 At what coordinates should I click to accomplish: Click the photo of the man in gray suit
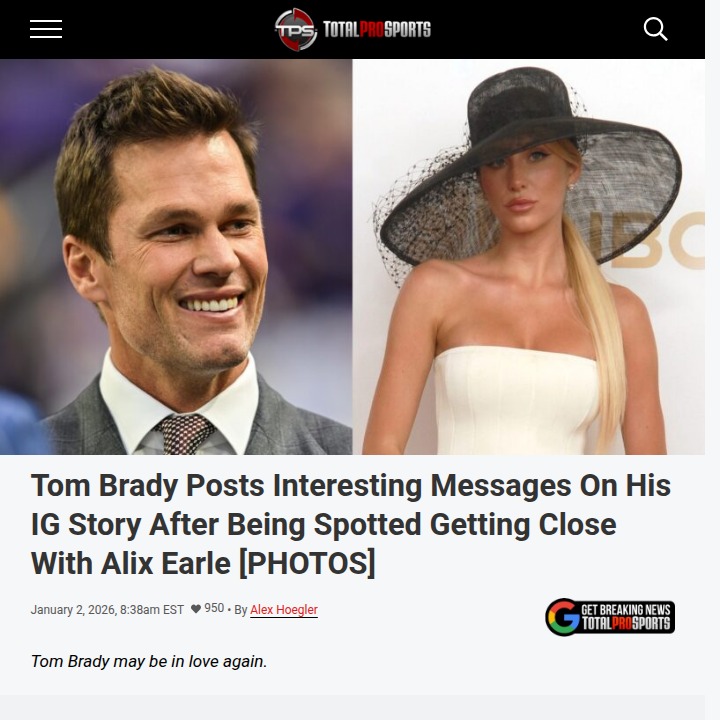click(176, 257)
